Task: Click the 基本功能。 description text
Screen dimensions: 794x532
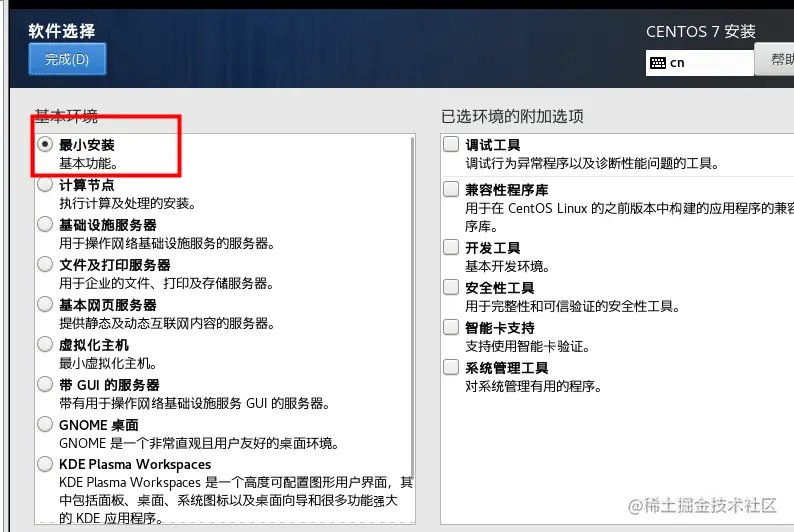Action: pos(89,163)
